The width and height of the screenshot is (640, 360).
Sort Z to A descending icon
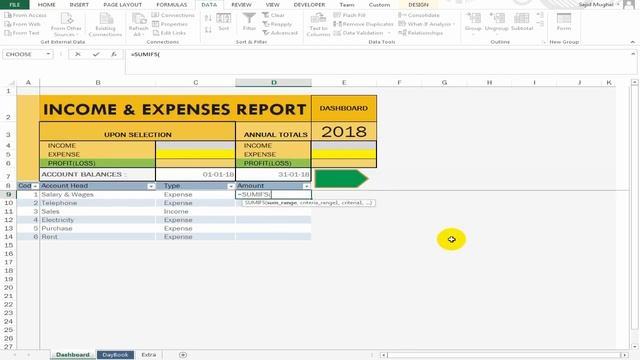[208, 30]
